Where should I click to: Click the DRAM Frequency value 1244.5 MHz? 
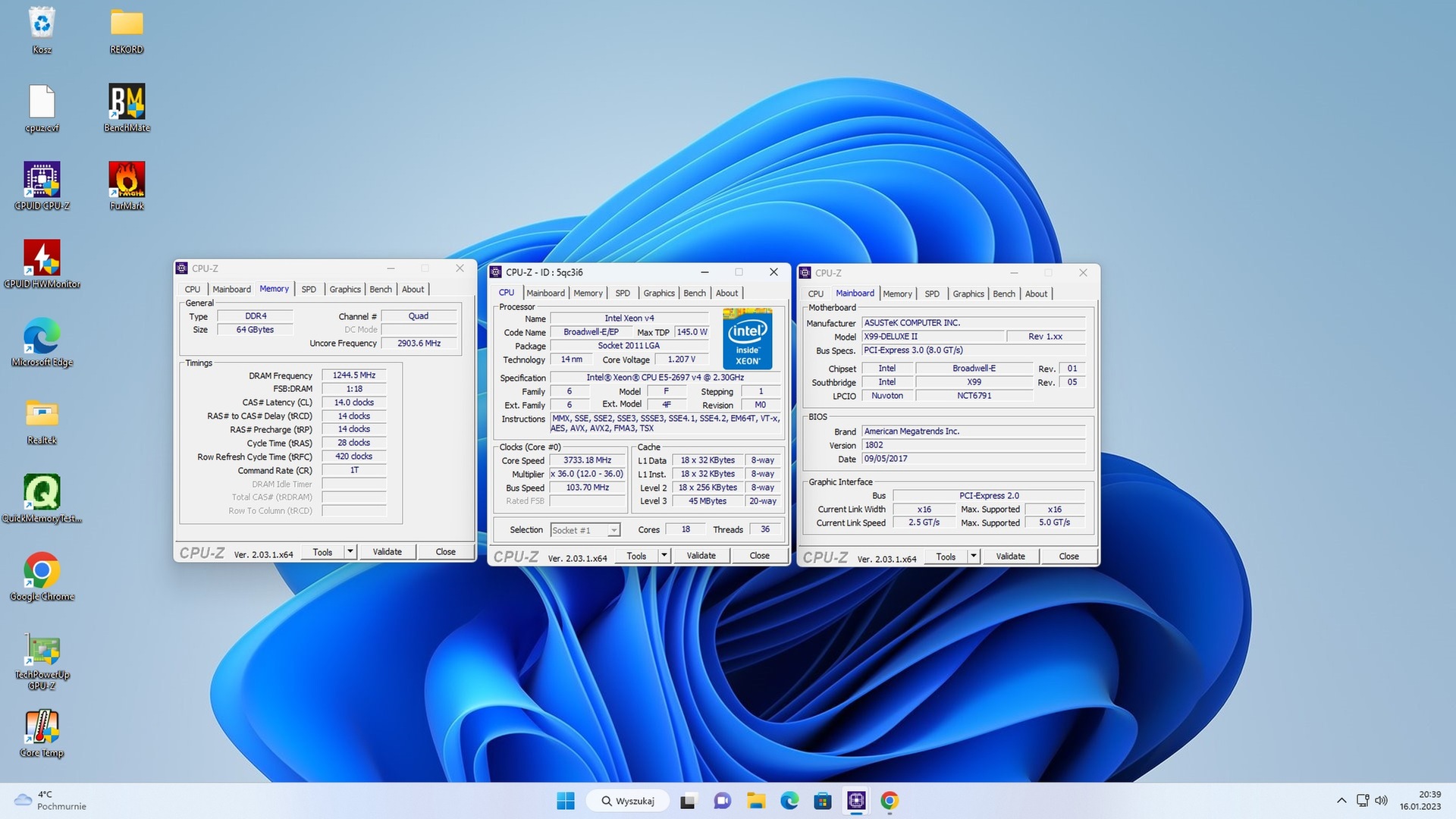click(354, 375)
